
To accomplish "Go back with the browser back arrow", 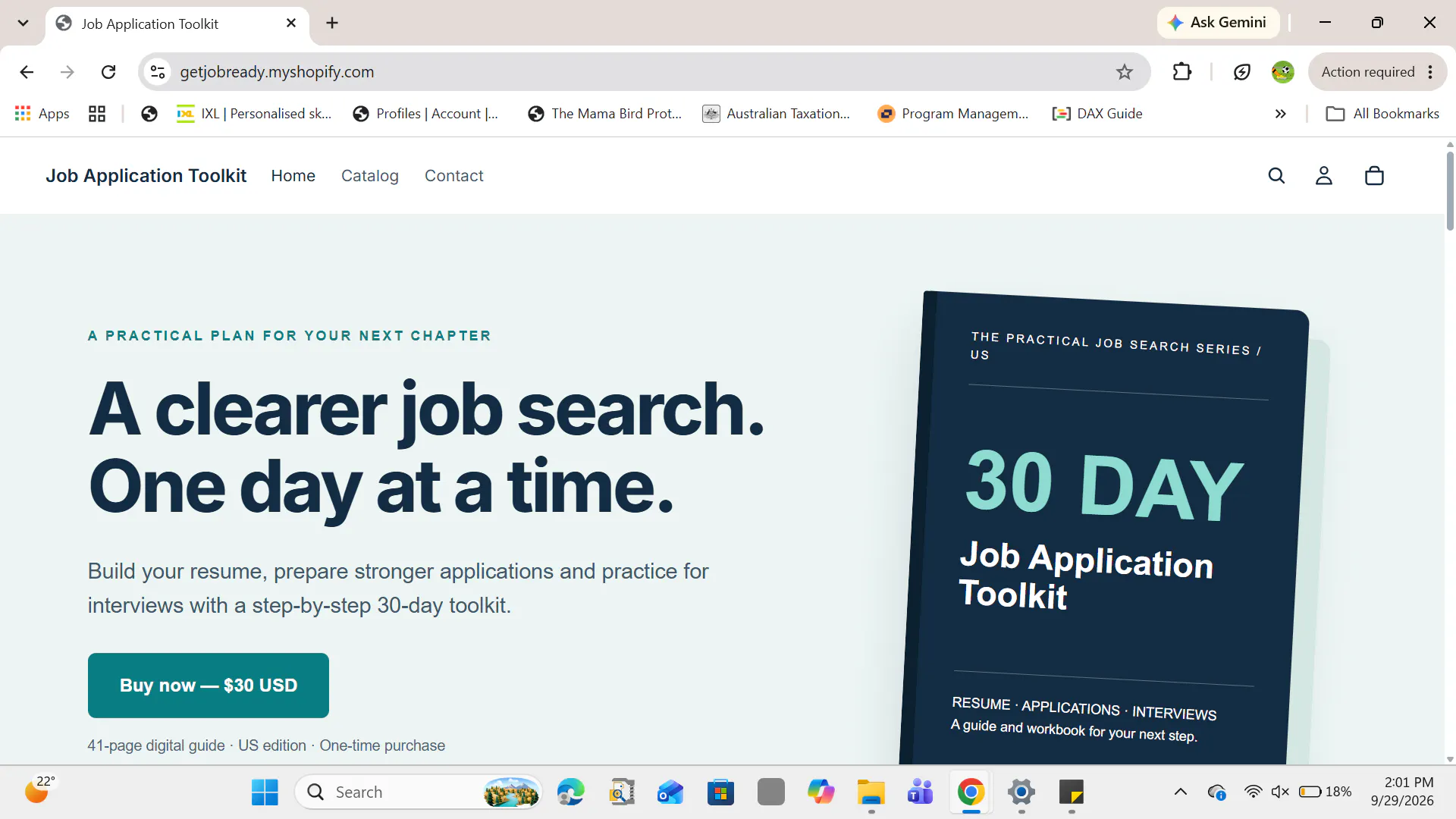I will point(27,72).
